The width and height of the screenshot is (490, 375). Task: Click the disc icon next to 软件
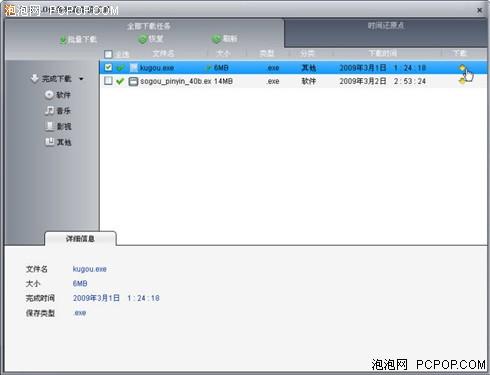[x=49, y=95]
